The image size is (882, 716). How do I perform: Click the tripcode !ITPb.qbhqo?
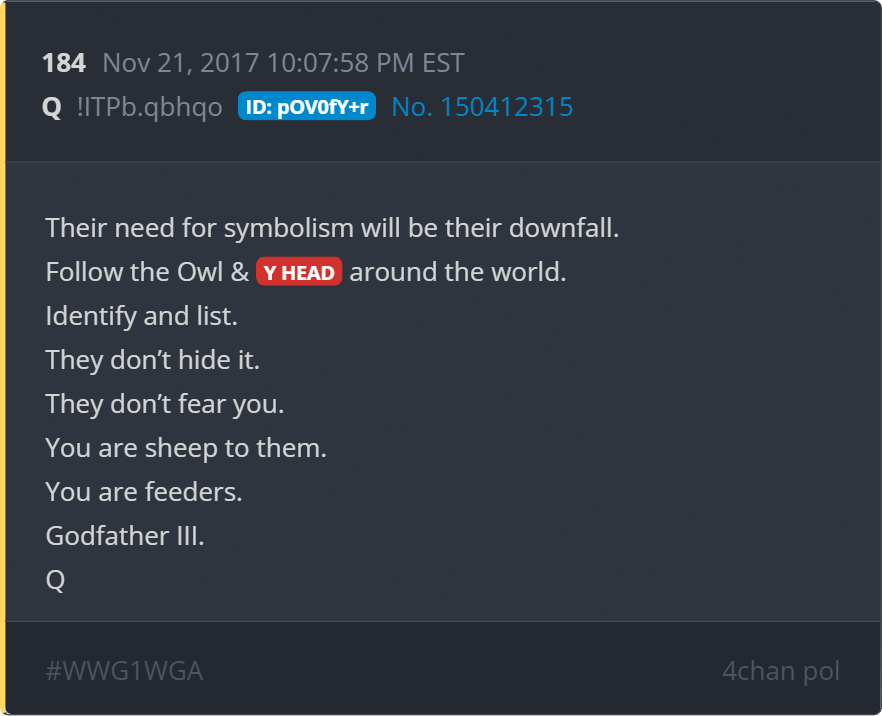[150, 106]
